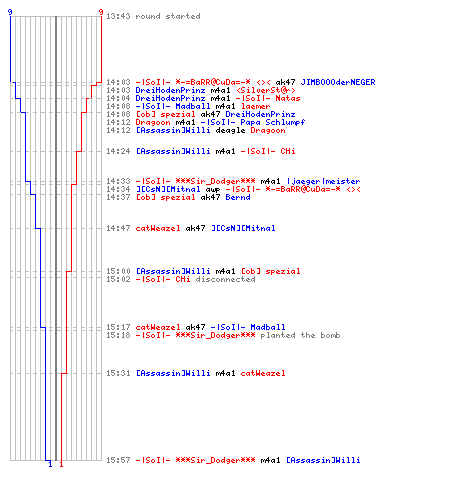Click red team count 1 below graph

pyautogui.click(x=61, y=464)
